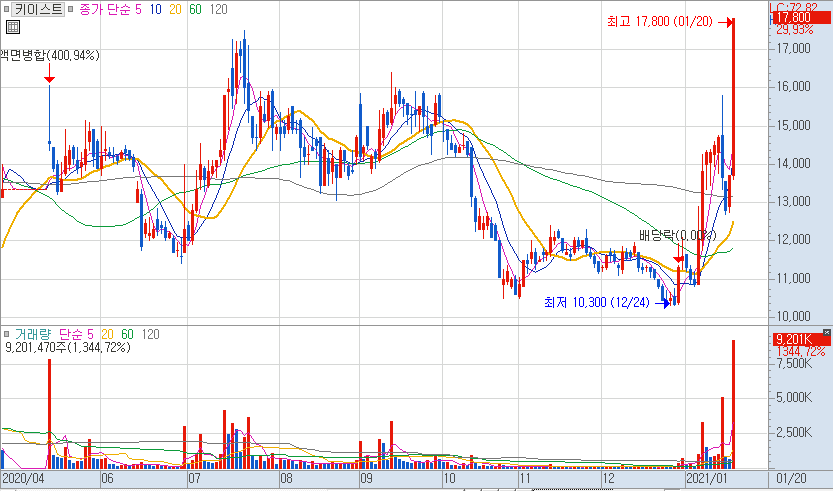Click the 15,000 price axis label
This screenshot has height=491, width=833.
793,125
